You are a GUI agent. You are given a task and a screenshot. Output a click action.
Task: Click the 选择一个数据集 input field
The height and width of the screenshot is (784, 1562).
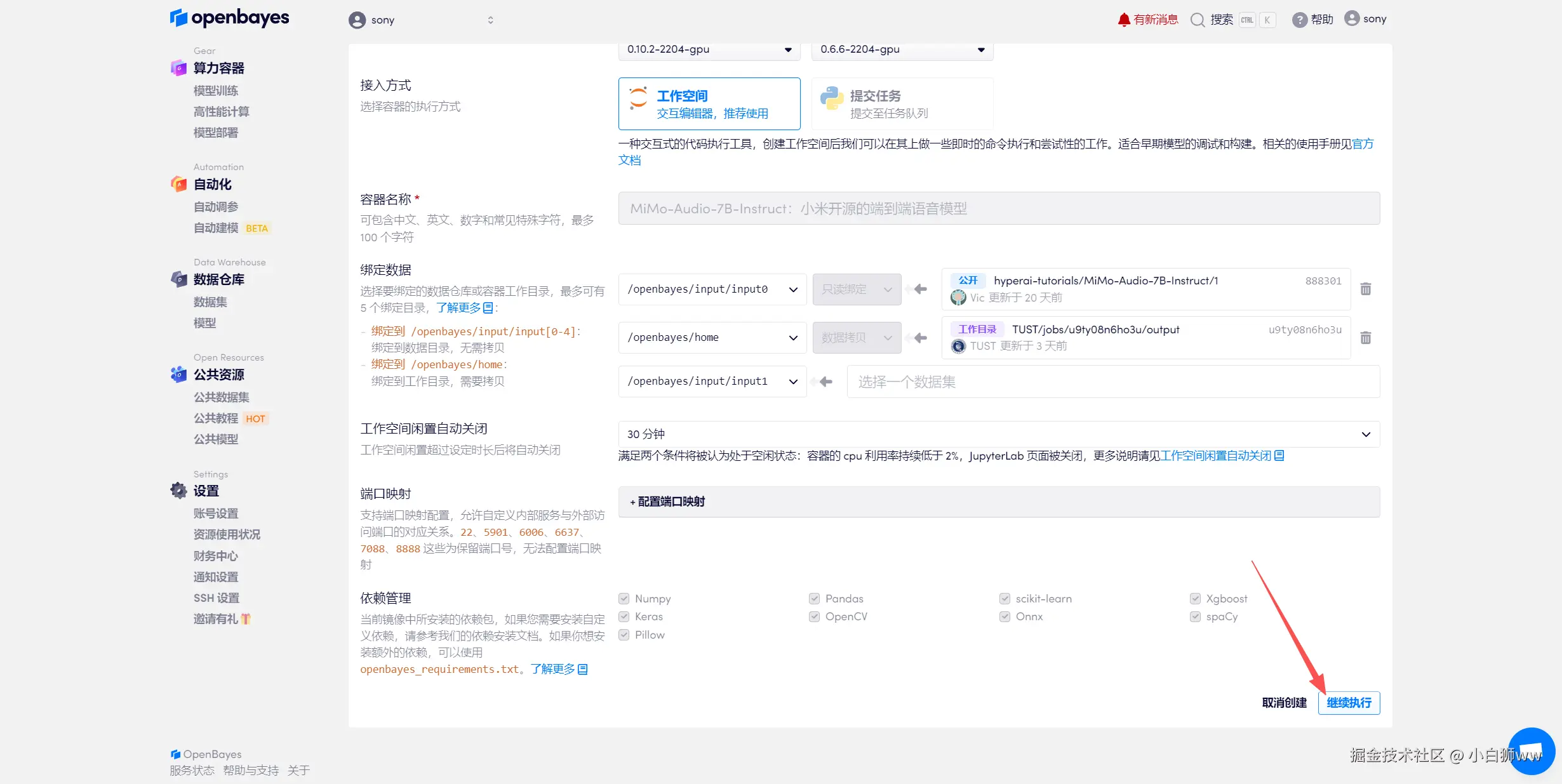(1112, 382)
